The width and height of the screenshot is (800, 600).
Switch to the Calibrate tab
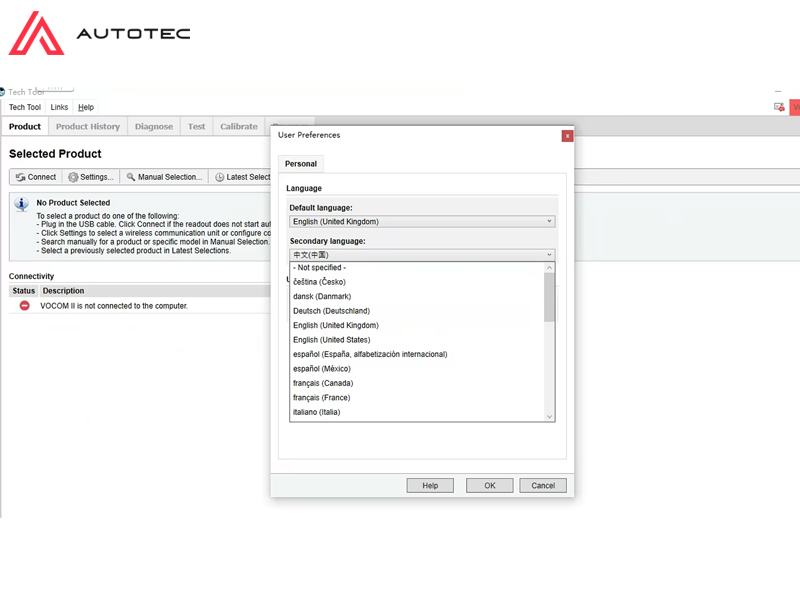(239, 127)
